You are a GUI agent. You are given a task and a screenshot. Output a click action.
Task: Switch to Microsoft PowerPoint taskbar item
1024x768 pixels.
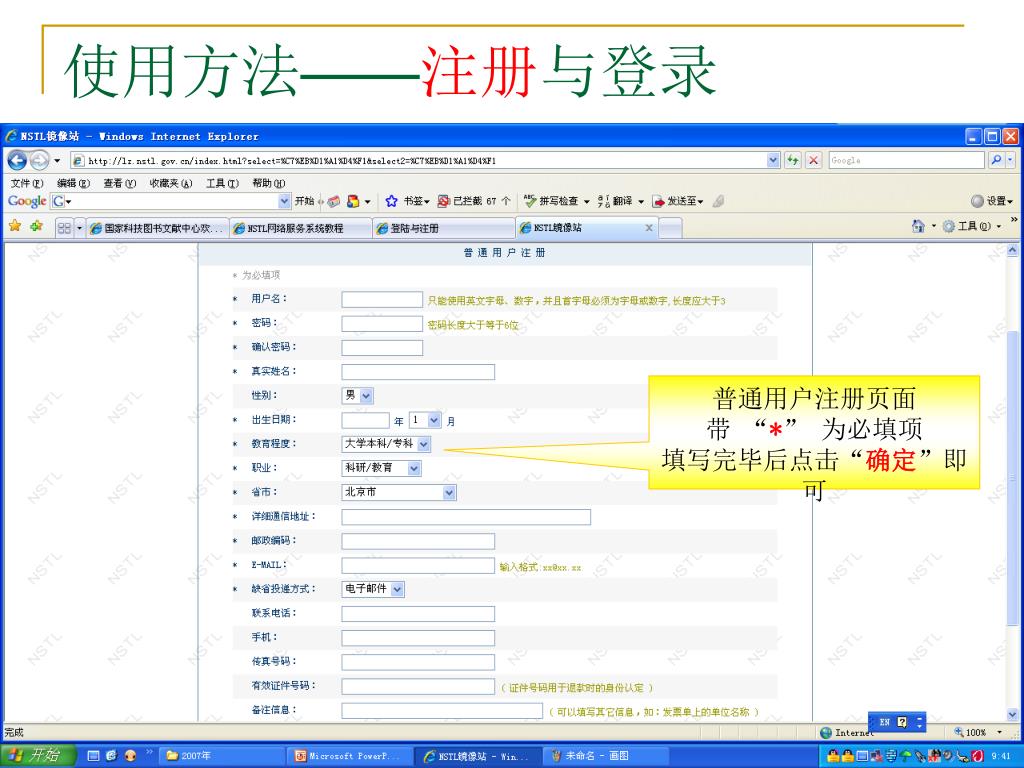coord(351,756)
